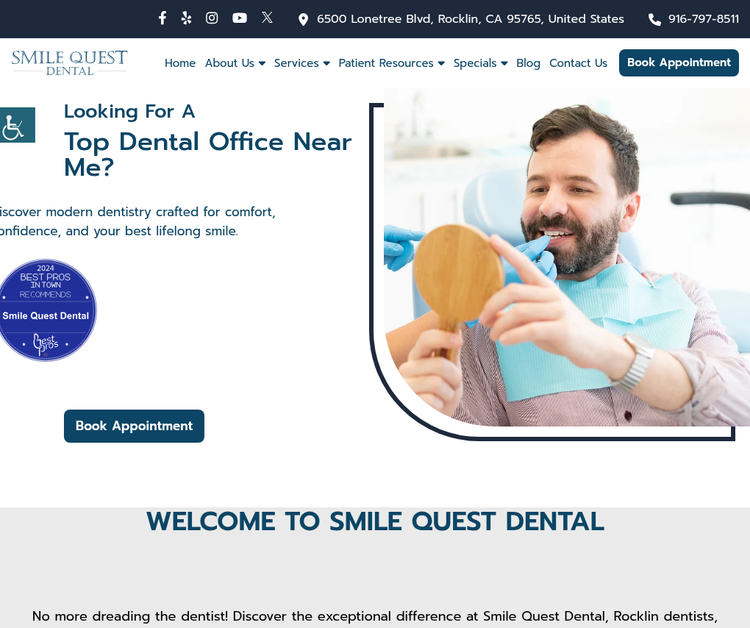The width and height of the screenshot is (750, 628).
Task: Click the 'No more dreading the dentist!' paragraph
Action: pyautogui.click(x=375, y=616)
